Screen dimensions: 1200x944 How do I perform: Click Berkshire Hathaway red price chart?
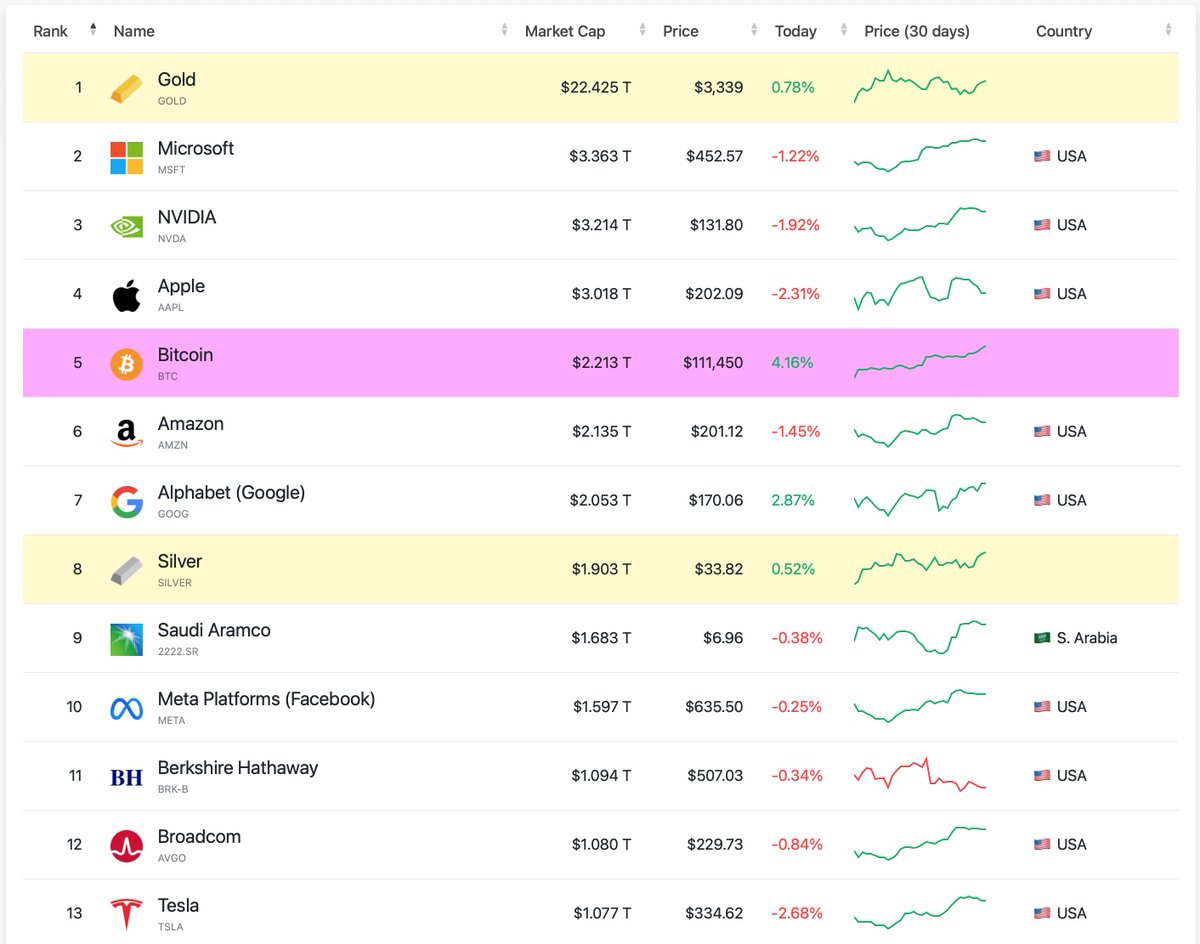920,775
